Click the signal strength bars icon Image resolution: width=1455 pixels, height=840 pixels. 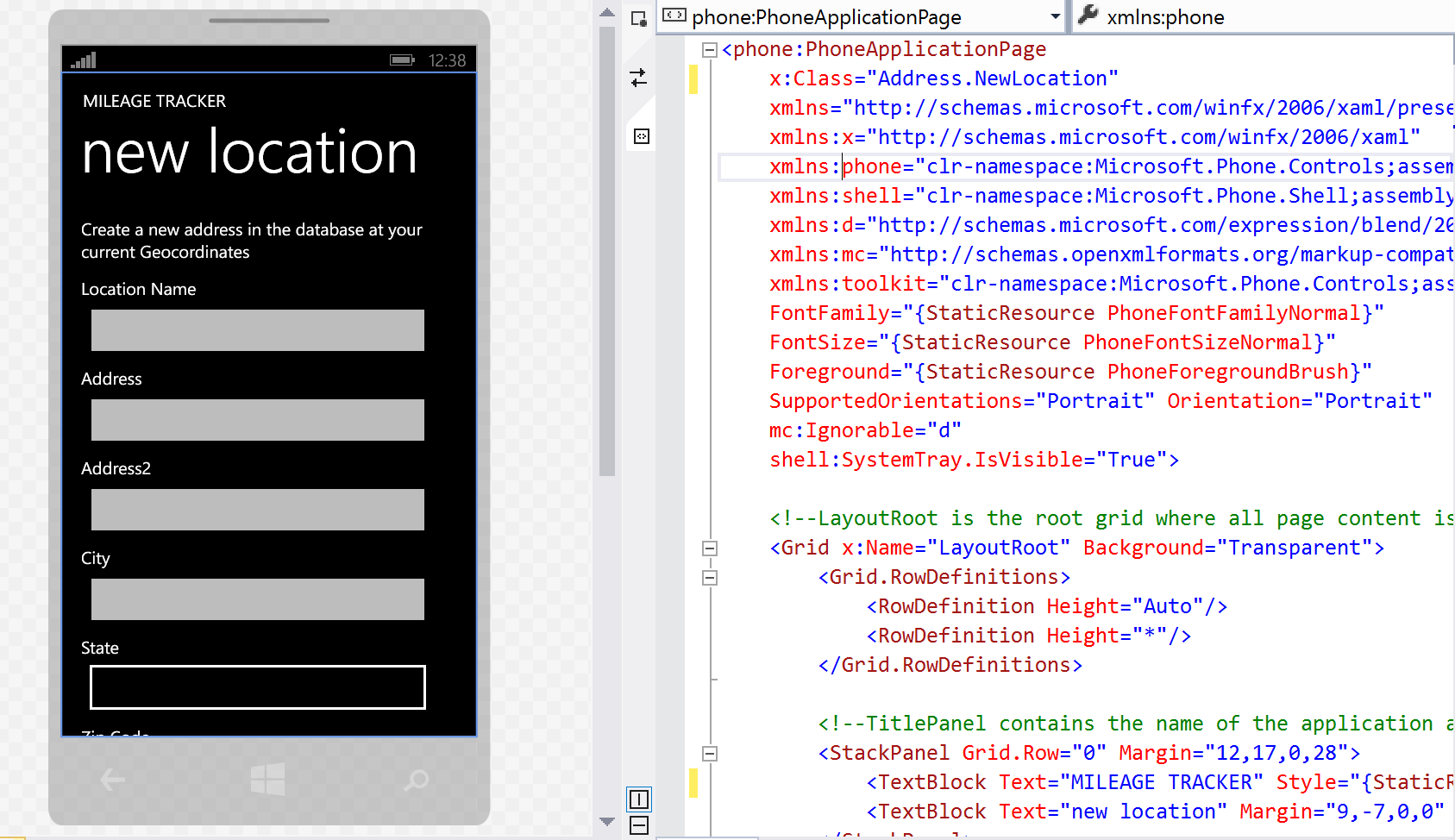84,60
